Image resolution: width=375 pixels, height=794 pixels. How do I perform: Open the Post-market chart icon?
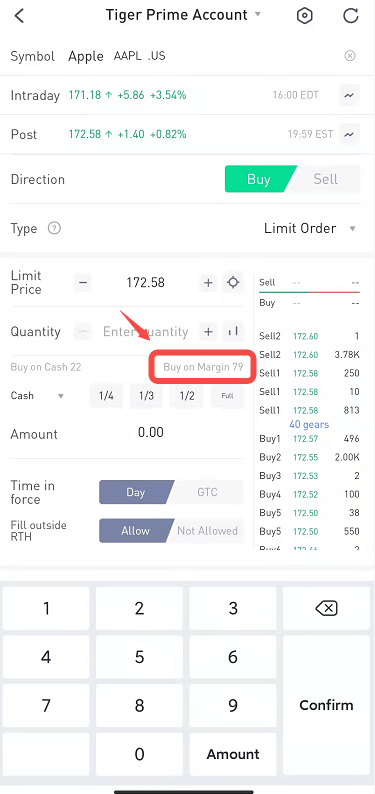point(349,134)
